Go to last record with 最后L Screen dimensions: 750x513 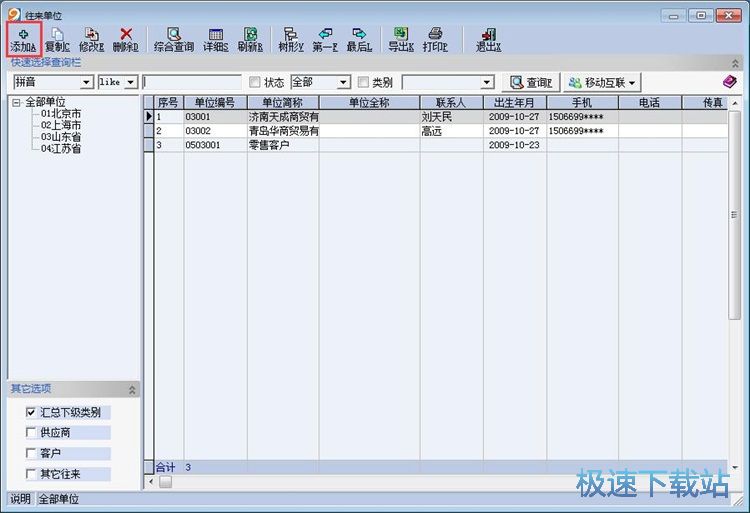[359, 40]
